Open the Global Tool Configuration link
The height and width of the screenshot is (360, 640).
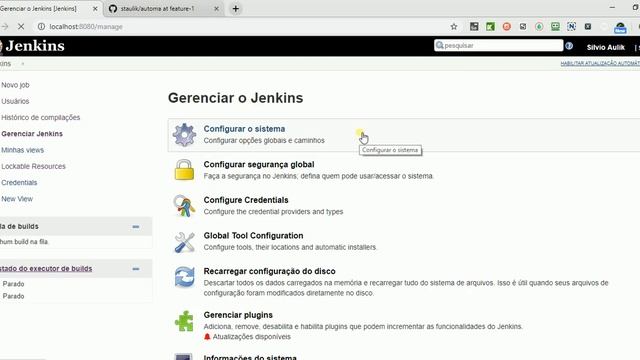pos(253,236)
